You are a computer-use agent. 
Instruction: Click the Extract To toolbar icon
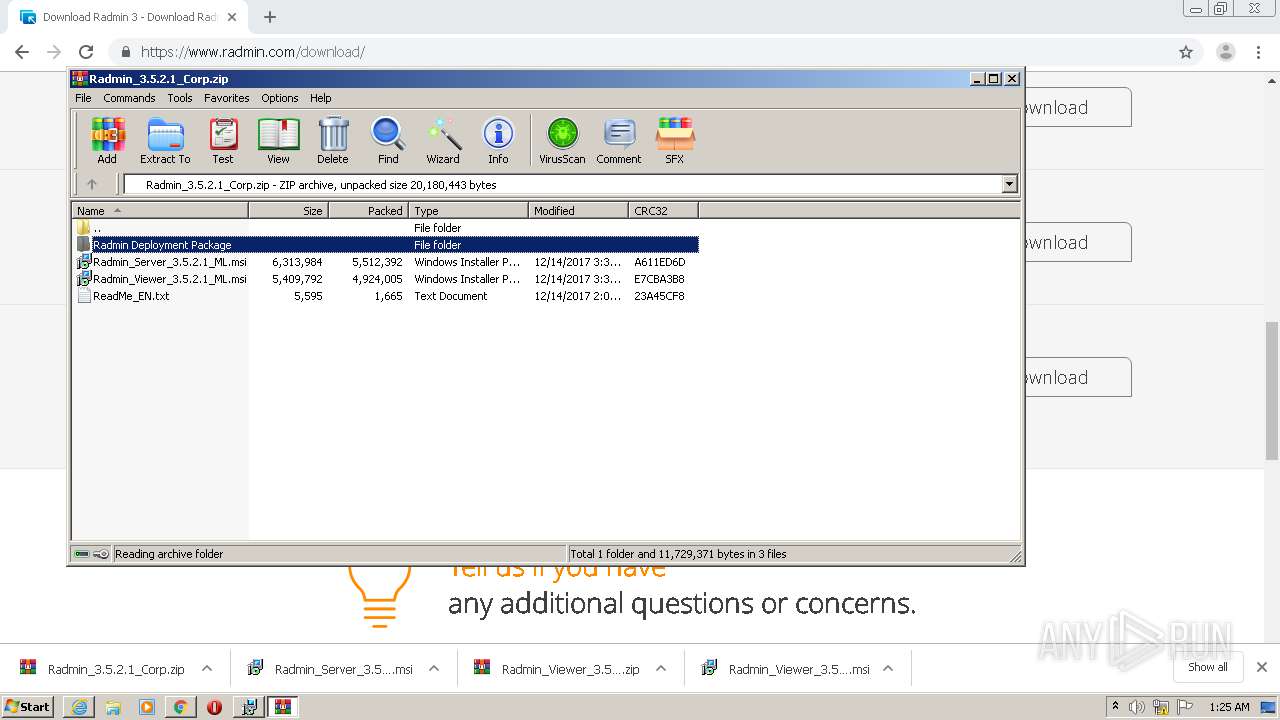tap(165, 140)
